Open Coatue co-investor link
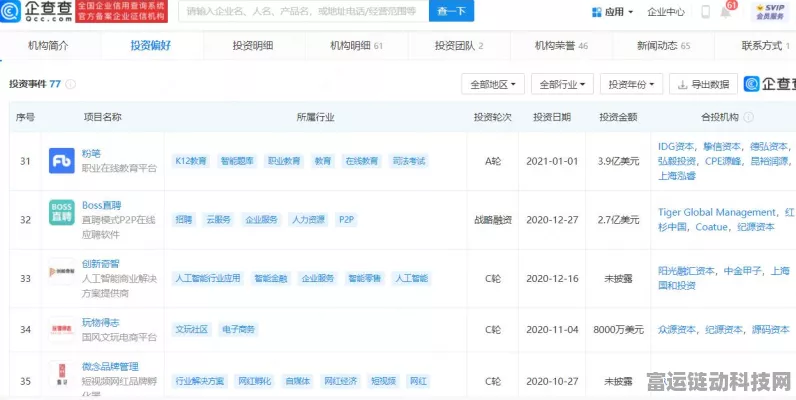The image size is (796, 400). click(x=711, y=227)
